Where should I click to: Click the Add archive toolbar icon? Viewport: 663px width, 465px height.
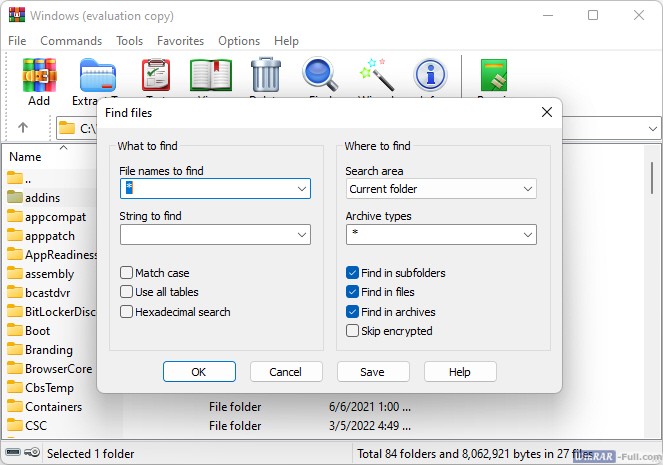click(x=39, y=76)
